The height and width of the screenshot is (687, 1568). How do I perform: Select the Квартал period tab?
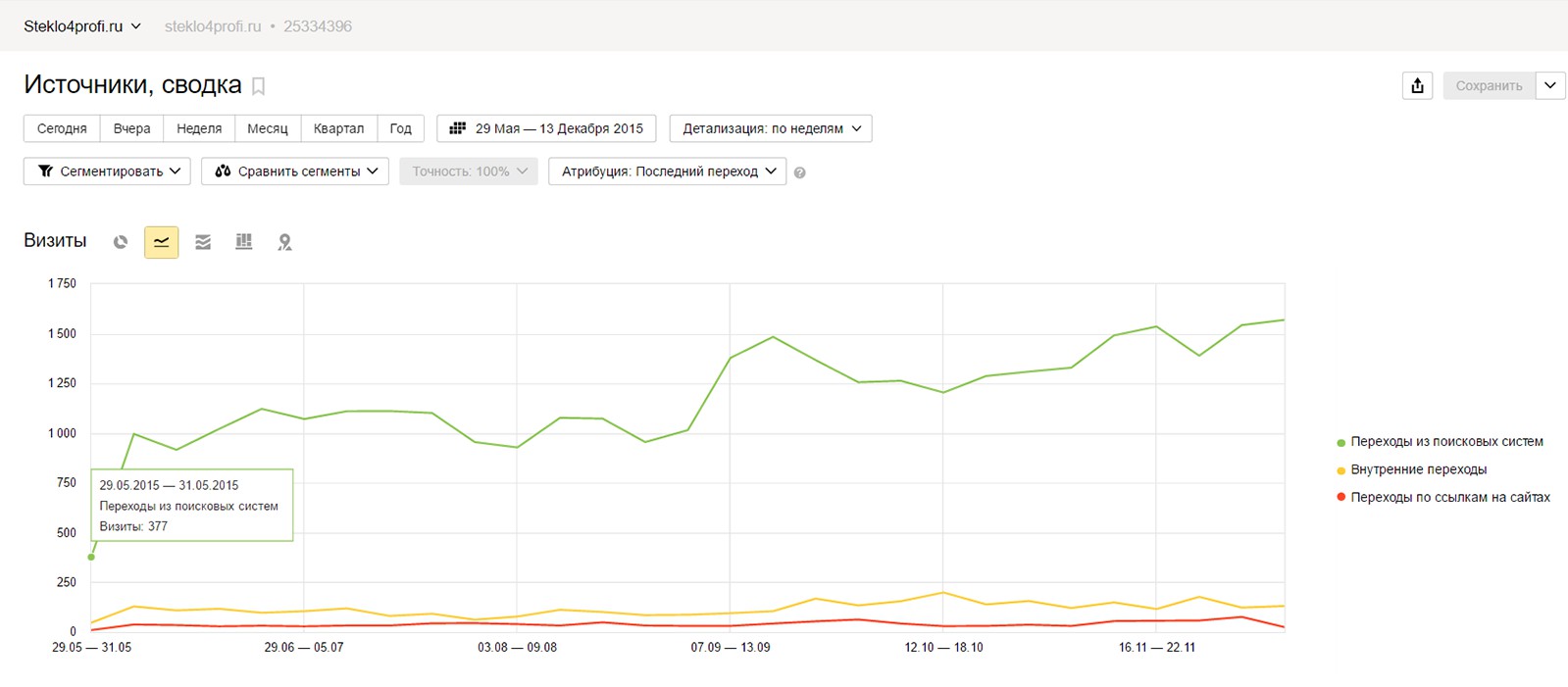(x=338, y=128)
